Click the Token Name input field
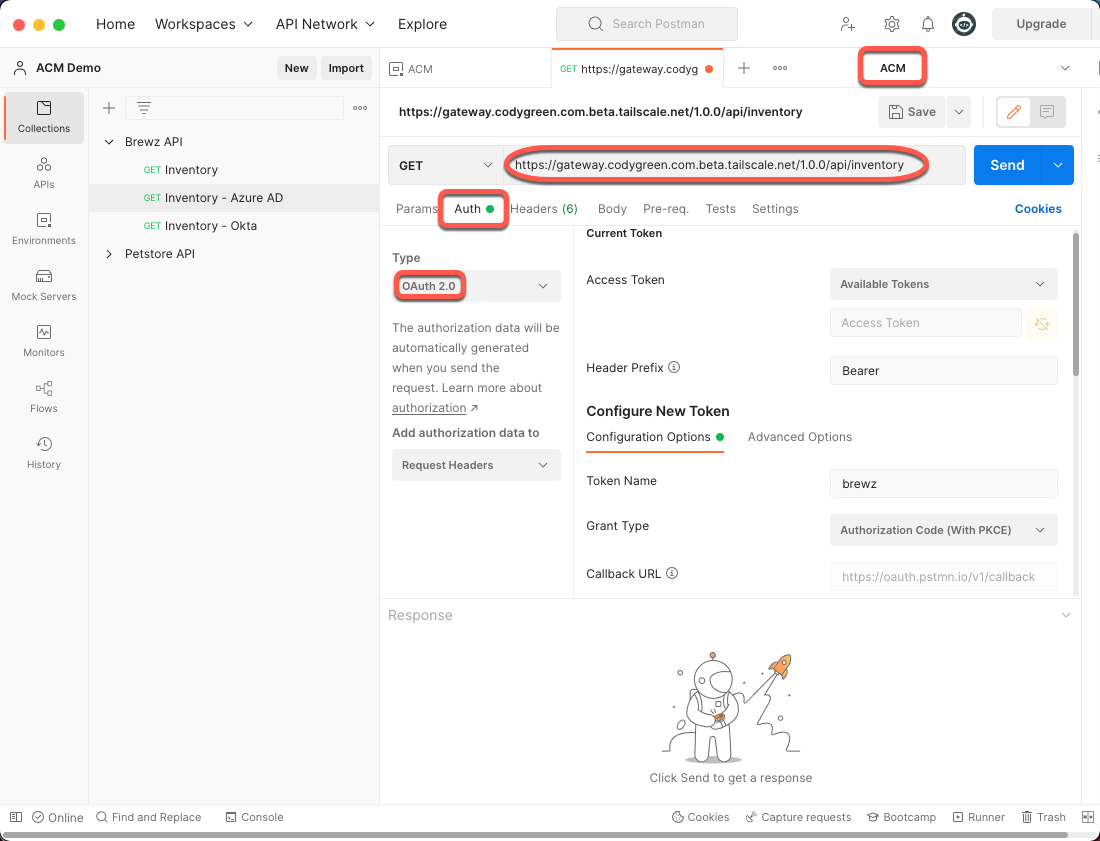 pyautogui.click(x=943, y=483)
